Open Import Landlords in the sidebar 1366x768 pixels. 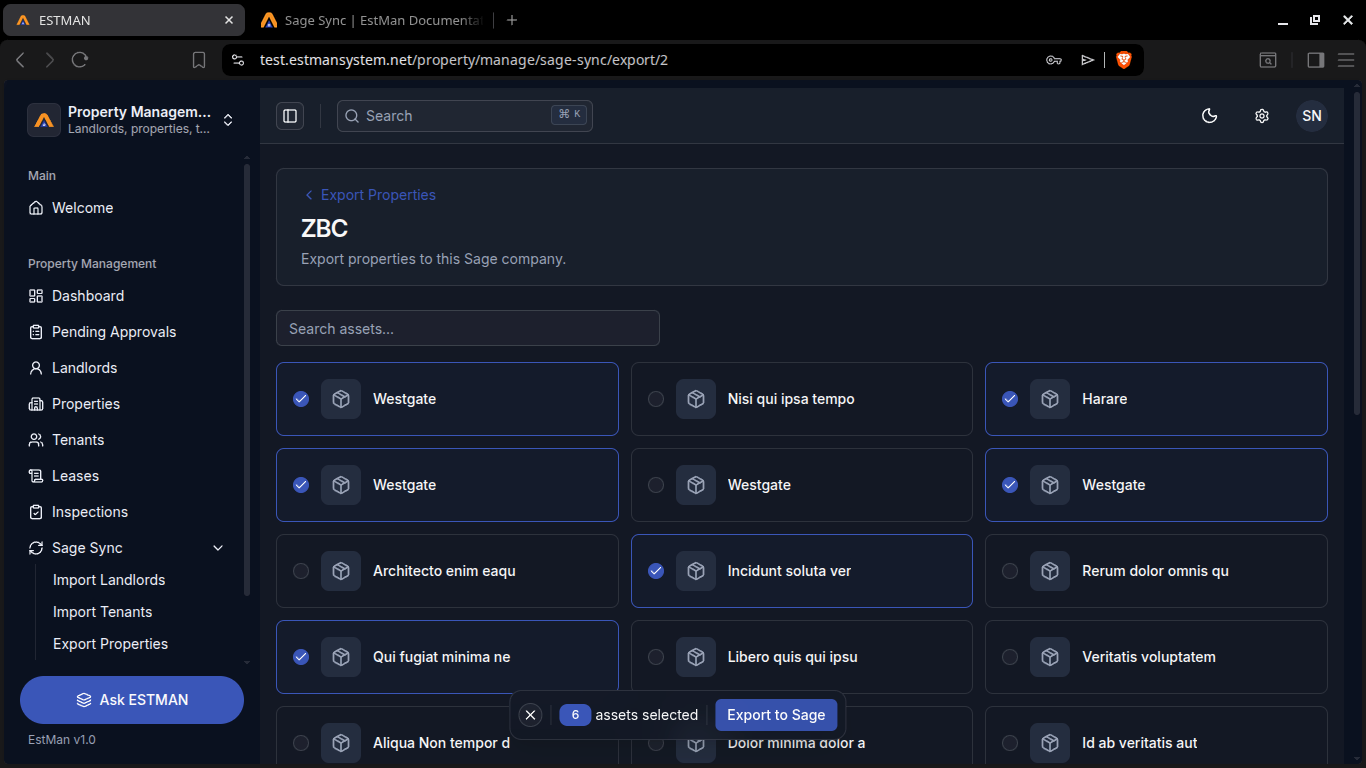[109, 580]
